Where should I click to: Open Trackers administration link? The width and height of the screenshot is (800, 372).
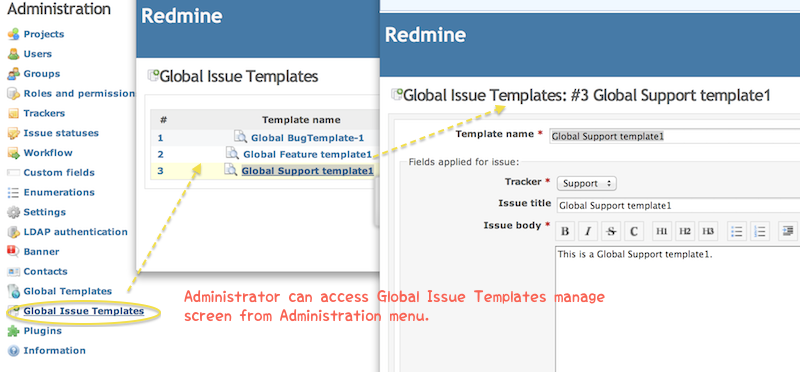(x=44, y=113)
